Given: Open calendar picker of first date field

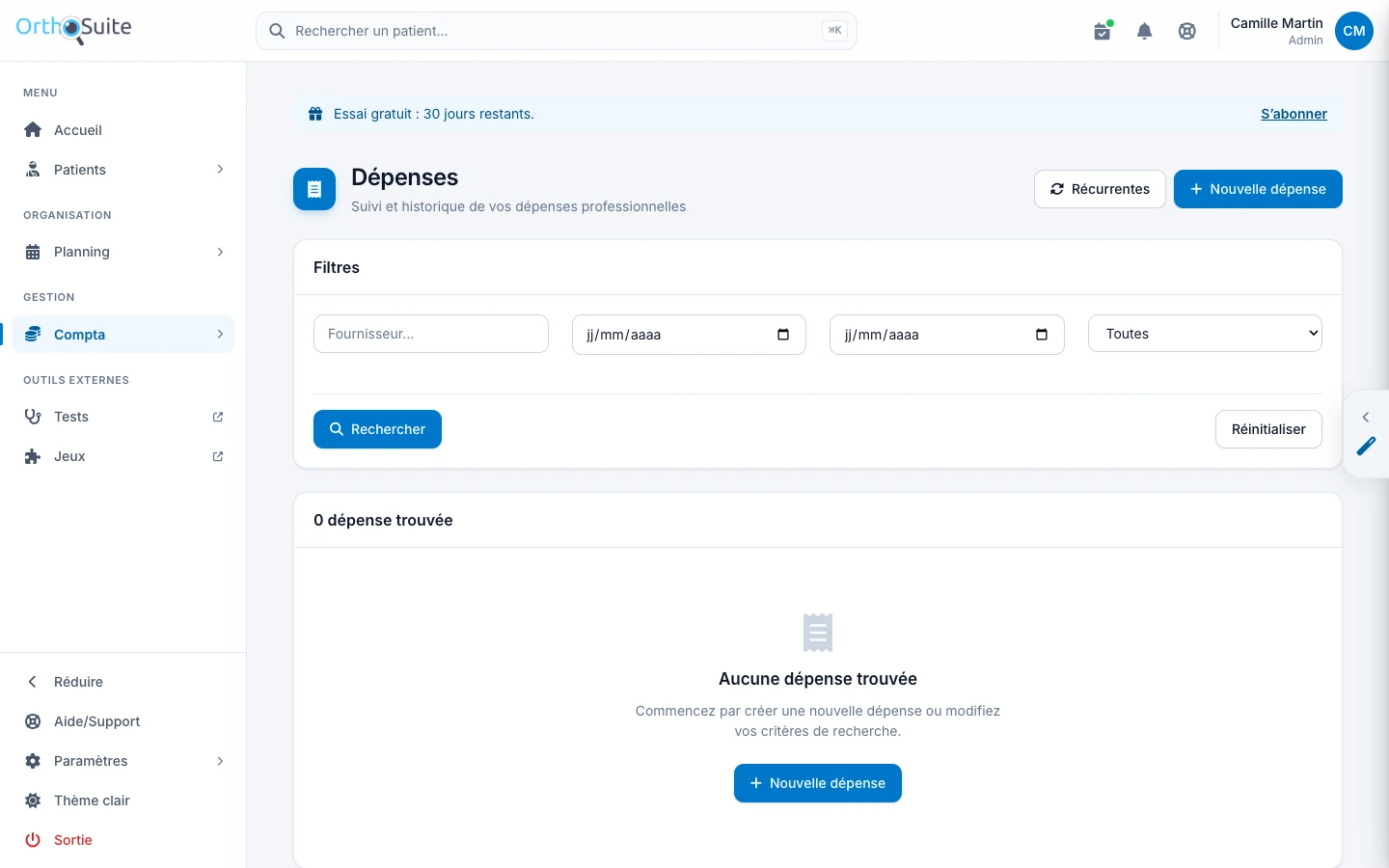Looking at the screenshot, I should pyautogui.click(x=783, y=335).
